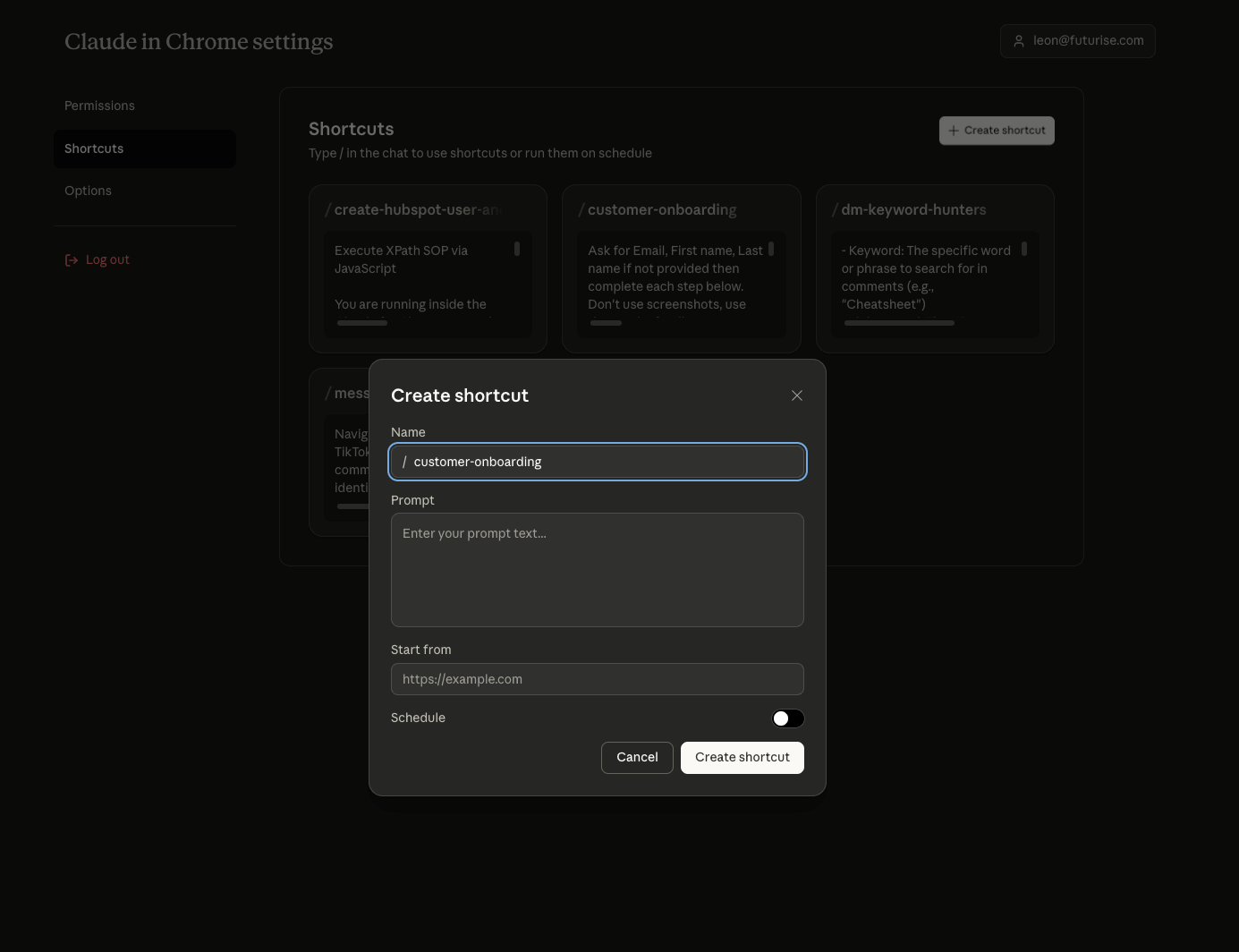Open the Permissions section
This screenshot has height=952, width=1239.
[99, 106]
